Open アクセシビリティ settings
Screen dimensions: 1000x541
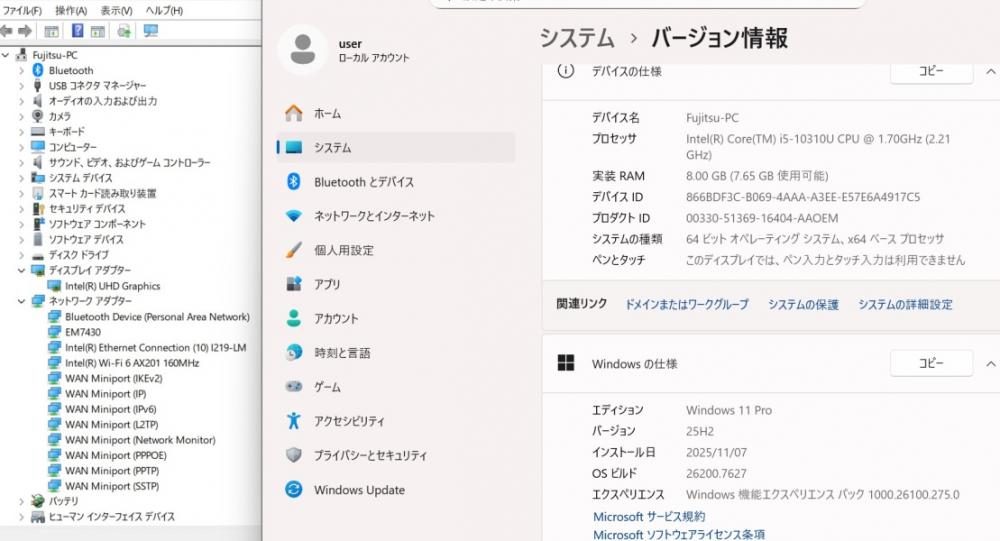(x=395, y=421)
